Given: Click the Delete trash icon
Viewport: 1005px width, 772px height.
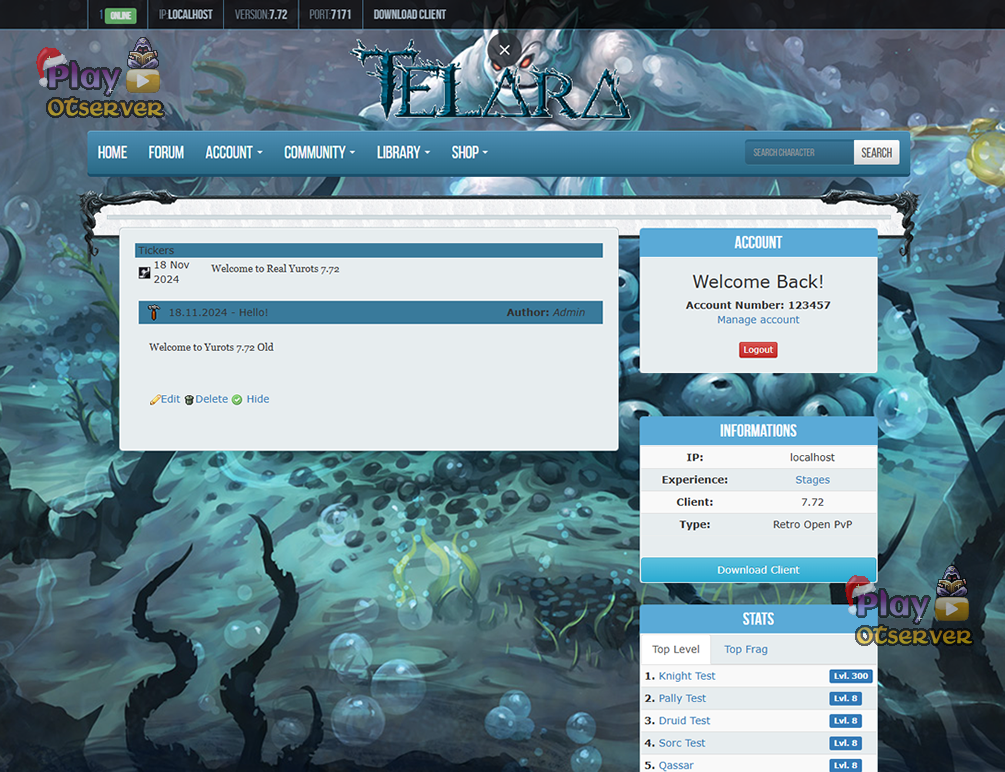Looking at the screenshot, I should point(189,399).
